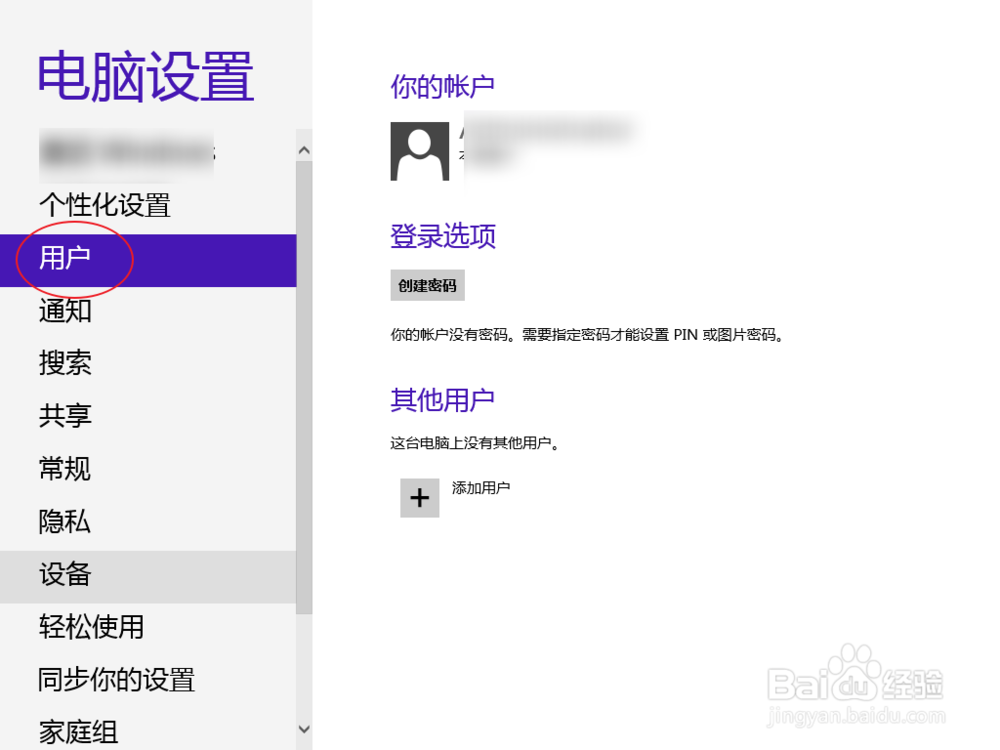Click the 其他用户 heading

tap(443, 400)
